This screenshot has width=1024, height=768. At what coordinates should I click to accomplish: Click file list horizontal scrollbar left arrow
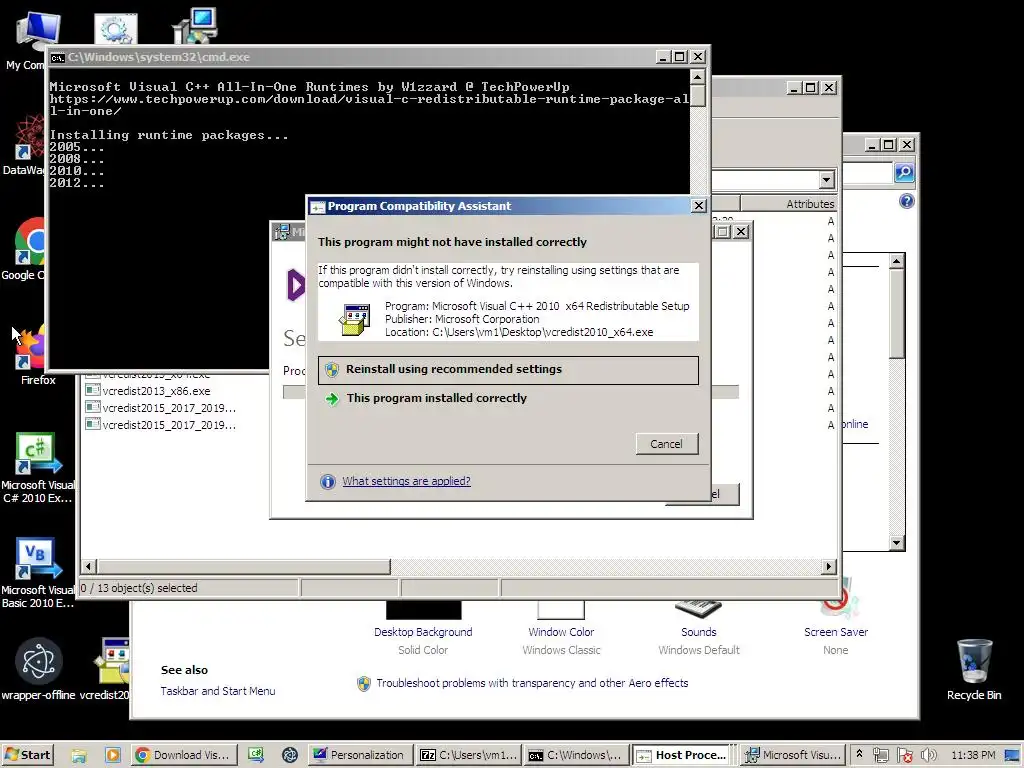89,567
